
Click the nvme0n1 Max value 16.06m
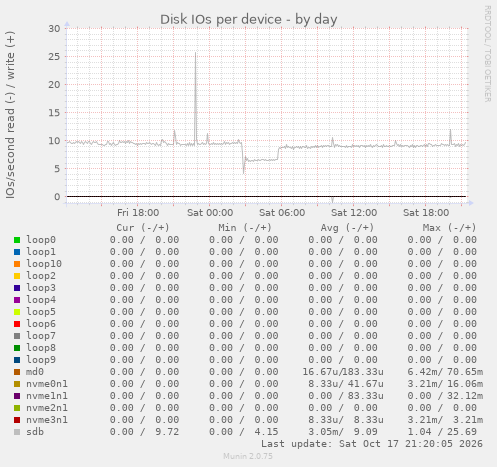click(465, 384)
